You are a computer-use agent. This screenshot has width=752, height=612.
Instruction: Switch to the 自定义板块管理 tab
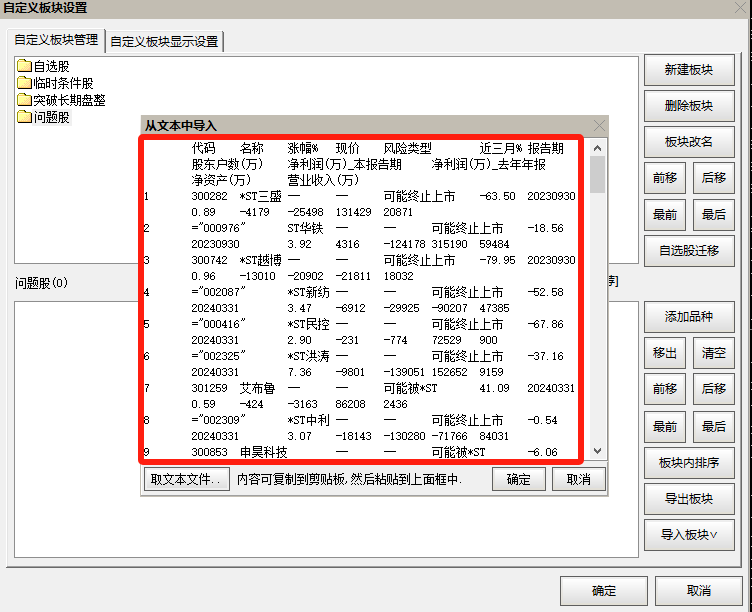tap(56, 41)
